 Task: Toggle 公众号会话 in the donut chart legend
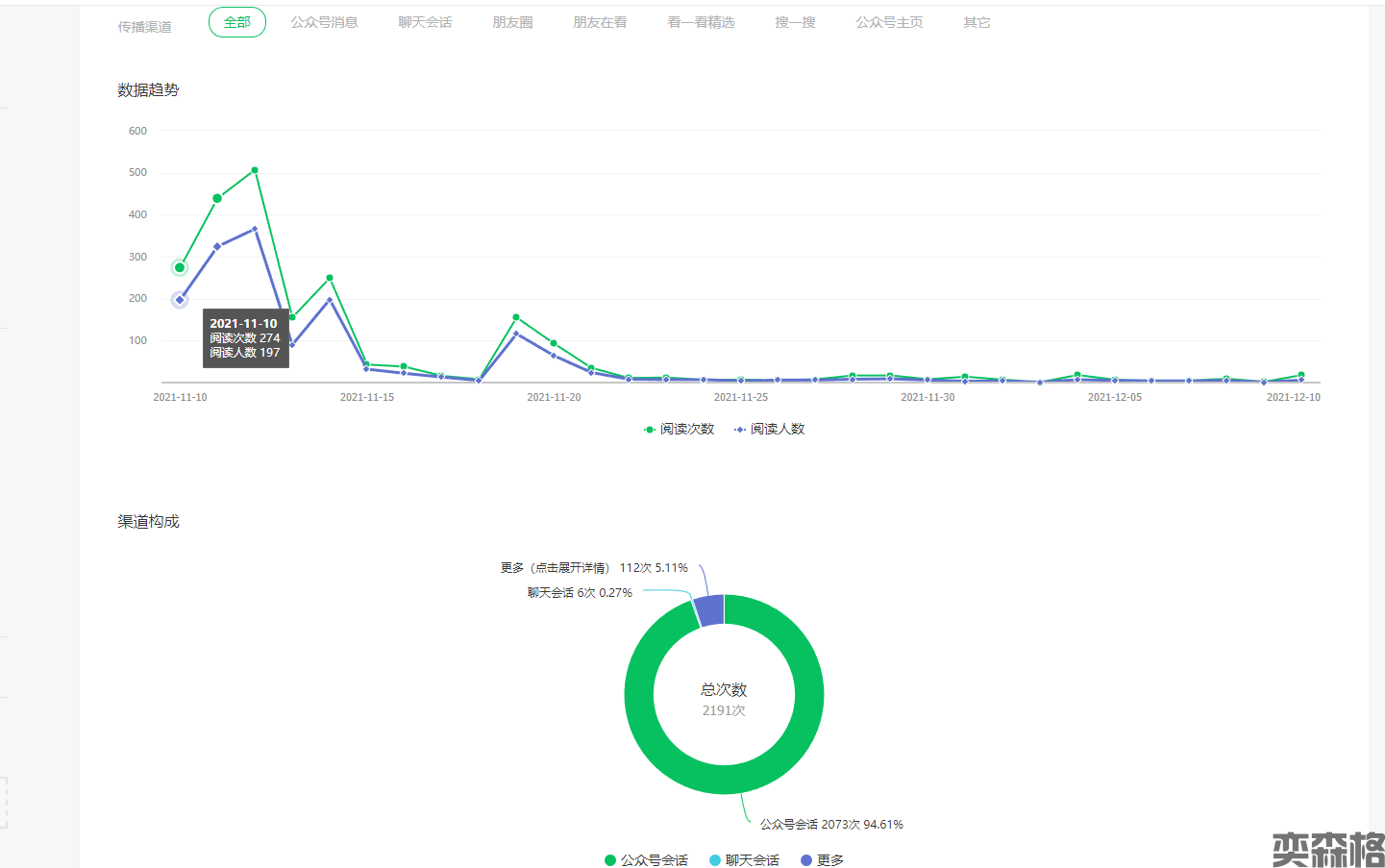click(x=646, y=860)
